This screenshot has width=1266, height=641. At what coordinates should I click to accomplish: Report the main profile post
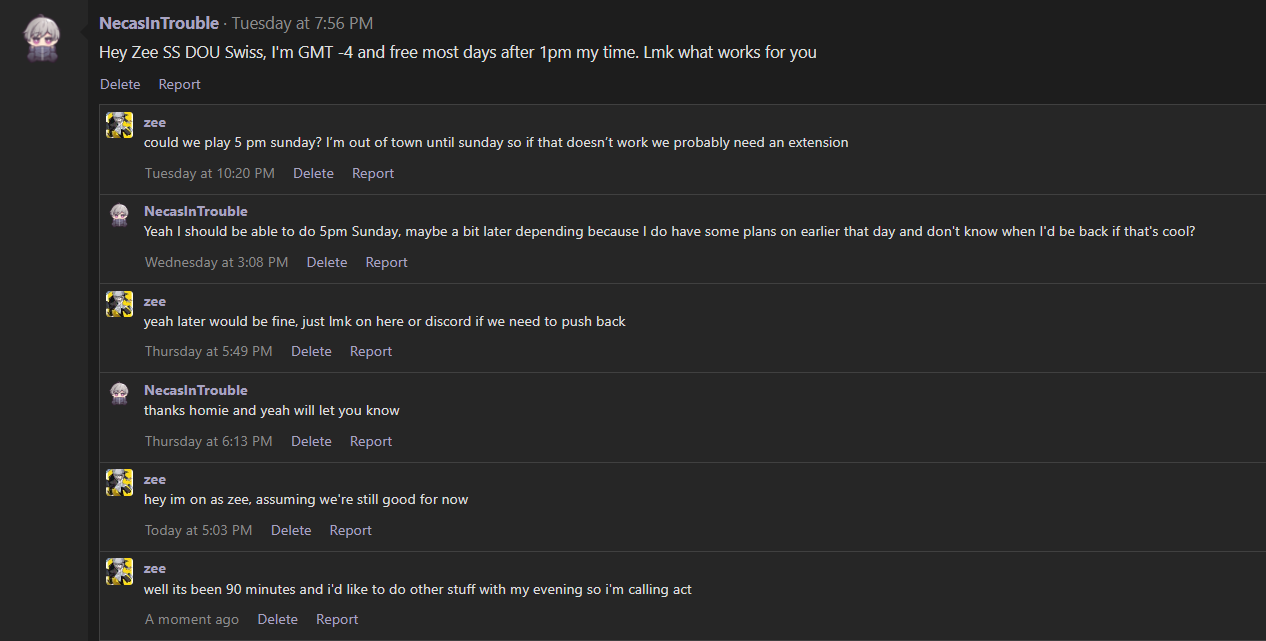pos(180,84)
